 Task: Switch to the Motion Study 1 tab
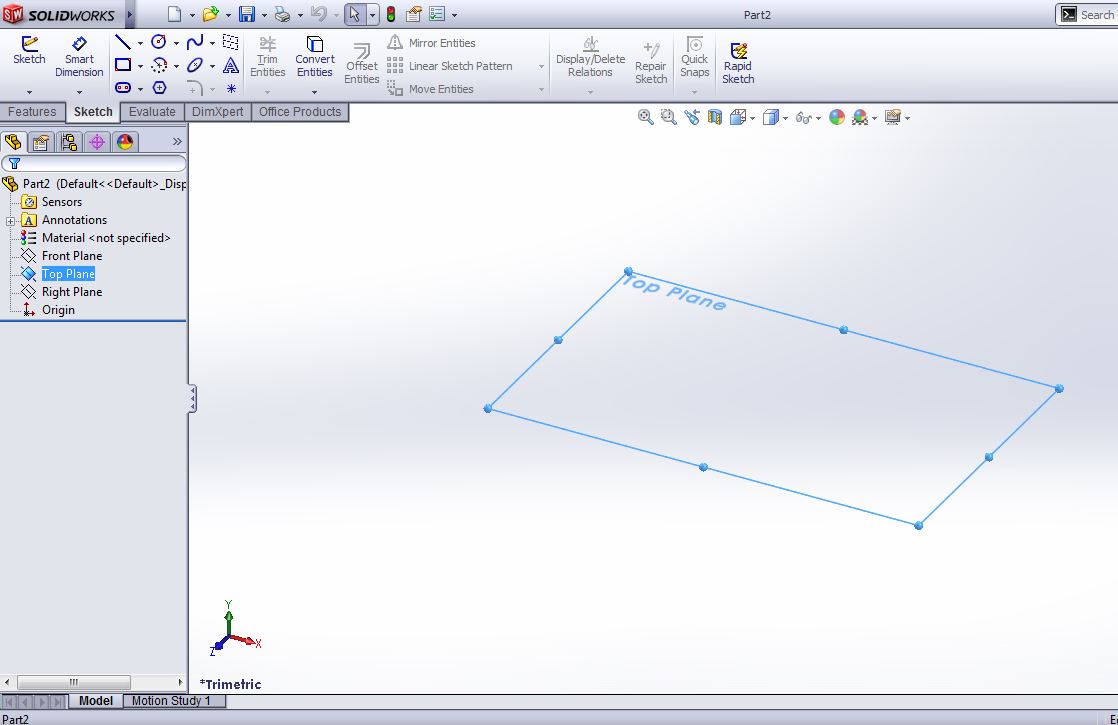click(174, 701)
